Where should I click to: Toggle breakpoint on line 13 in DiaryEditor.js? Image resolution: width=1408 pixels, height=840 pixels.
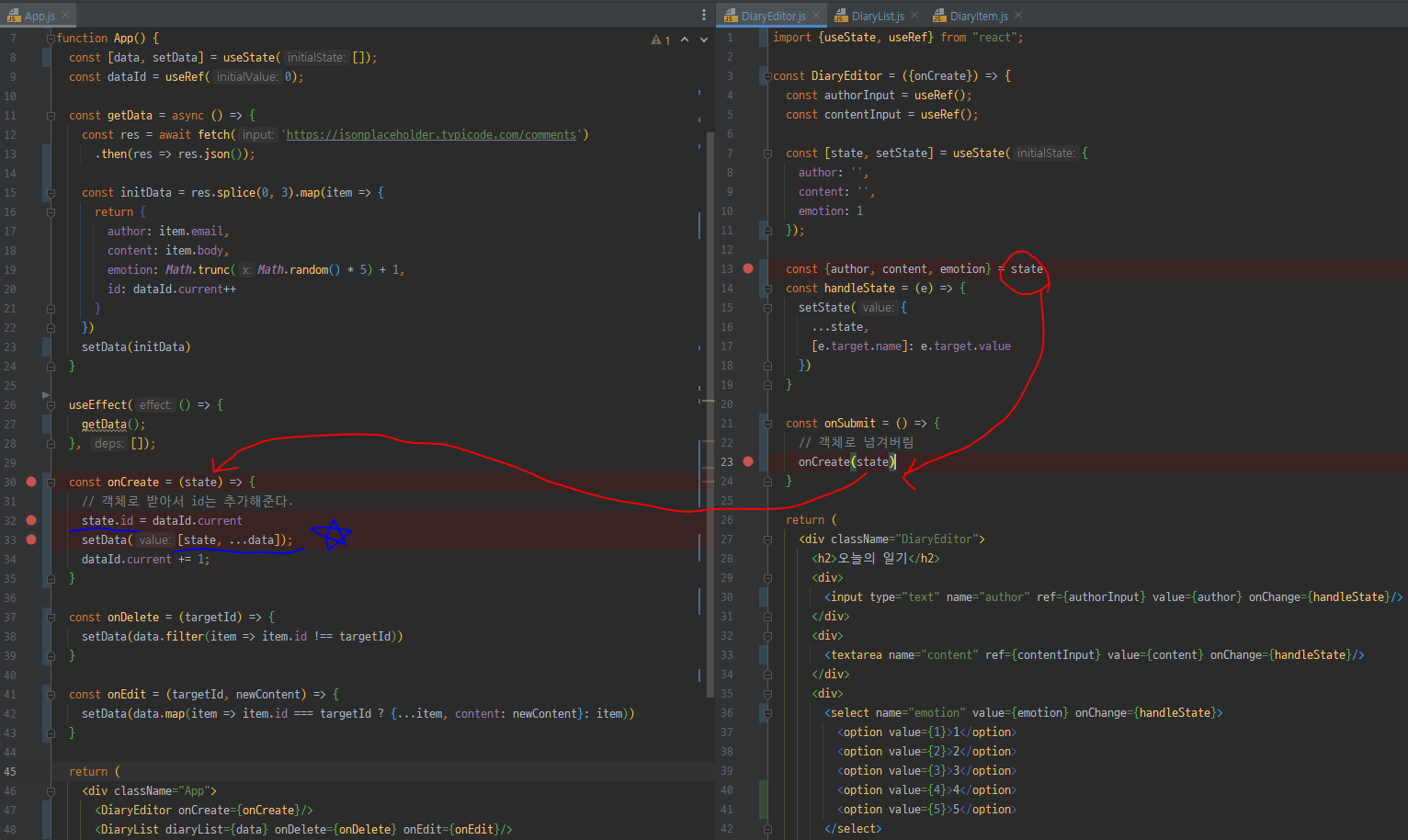pyautogui.click(x=748, y=268)
